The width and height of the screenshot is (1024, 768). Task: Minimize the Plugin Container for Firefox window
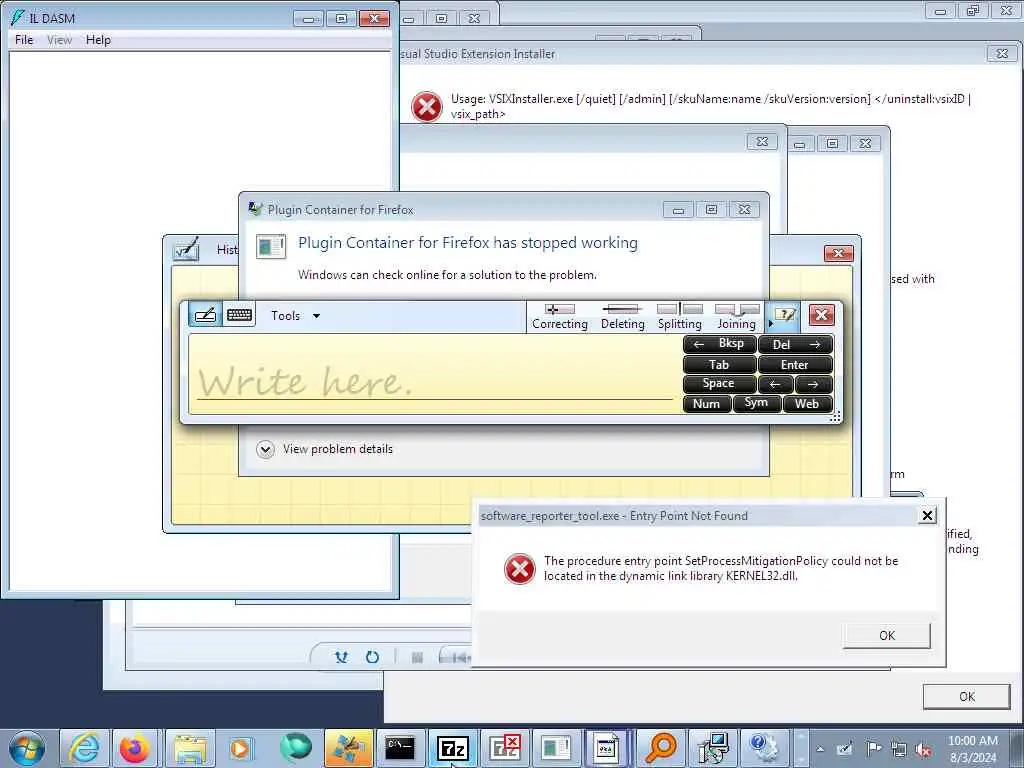tap(679, 210)
